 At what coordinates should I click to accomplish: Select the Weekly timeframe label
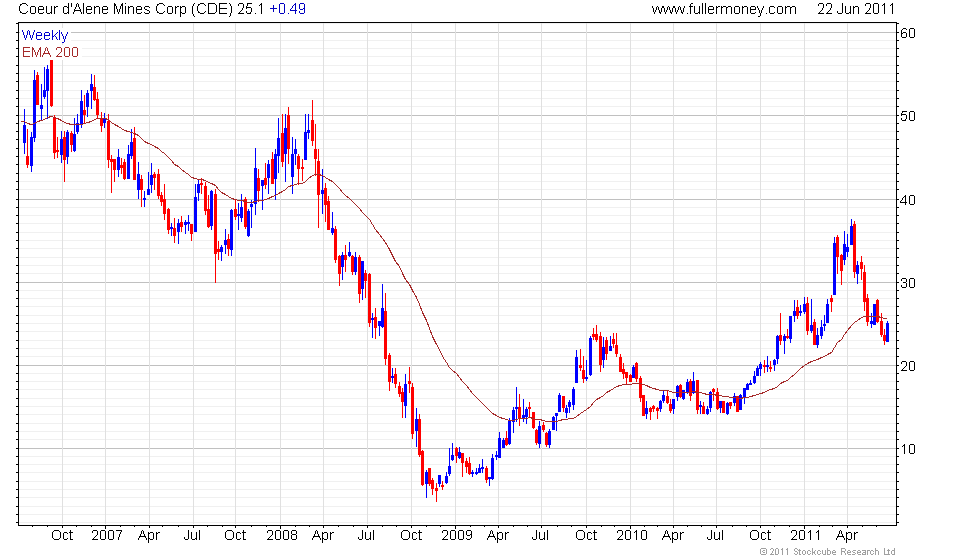pyautogui.click(x=45, y=35)
